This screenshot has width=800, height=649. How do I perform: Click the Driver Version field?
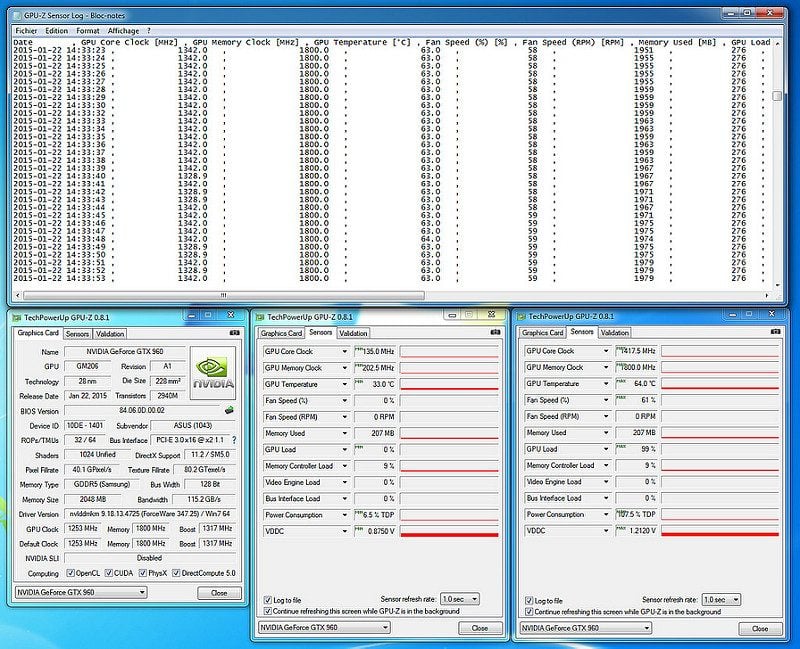(x=149, y=514)
